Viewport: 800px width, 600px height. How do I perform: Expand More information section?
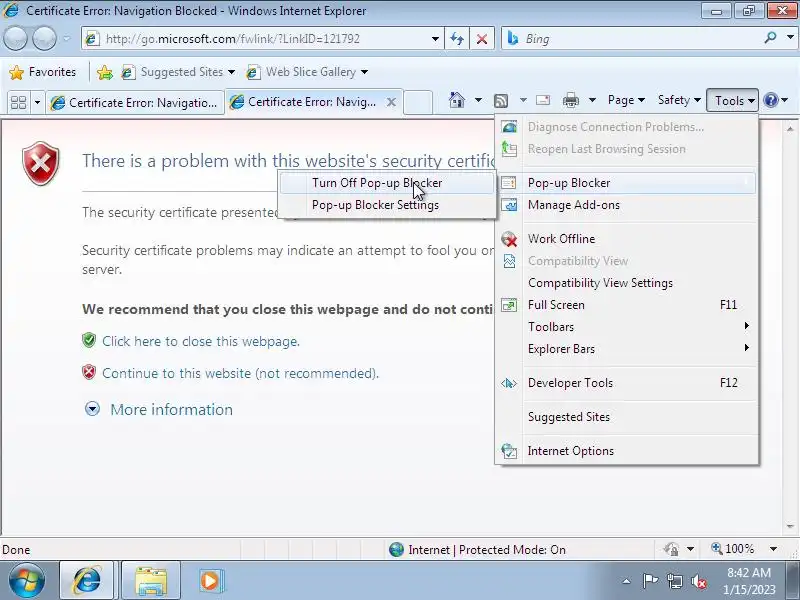(x=158, y=409)
